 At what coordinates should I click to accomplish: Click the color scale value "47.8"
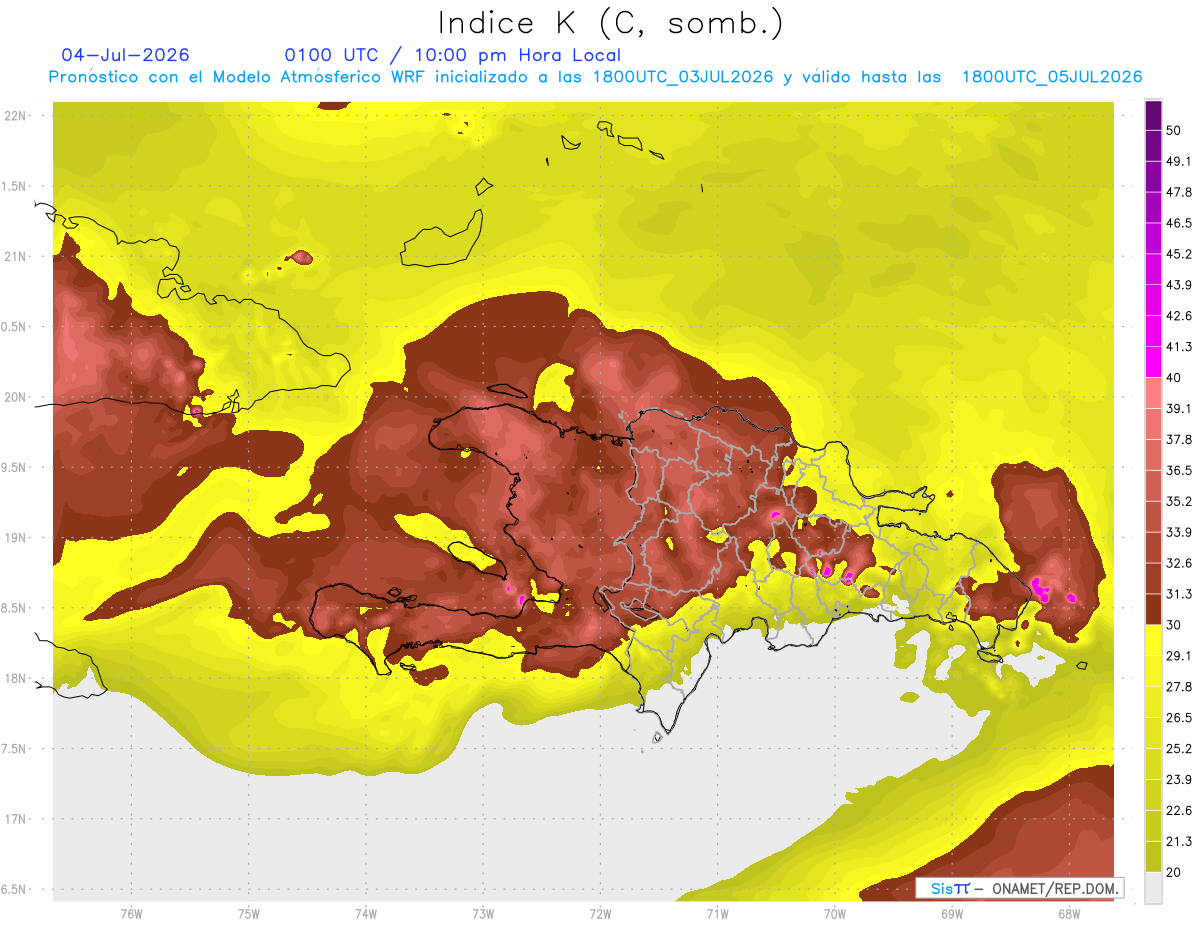click(1179, 192)
